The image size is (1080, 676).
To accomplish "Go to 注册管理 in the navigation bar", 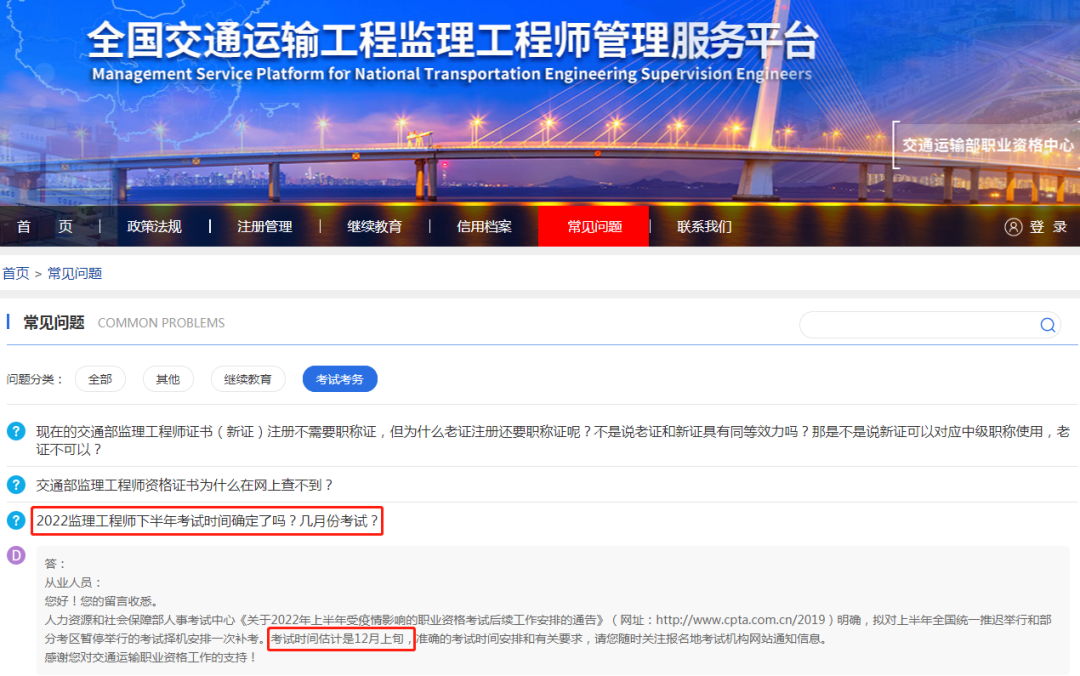I will (264, 227).
